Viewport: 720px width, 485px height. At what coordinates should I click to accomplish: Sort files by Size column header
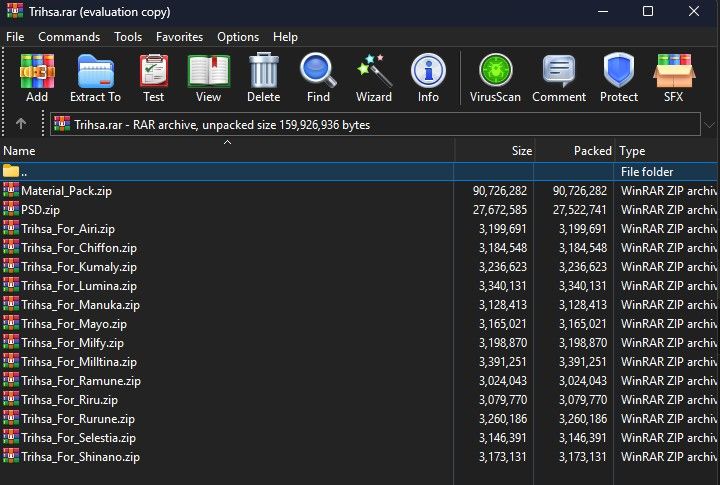[x=495, y=151]
